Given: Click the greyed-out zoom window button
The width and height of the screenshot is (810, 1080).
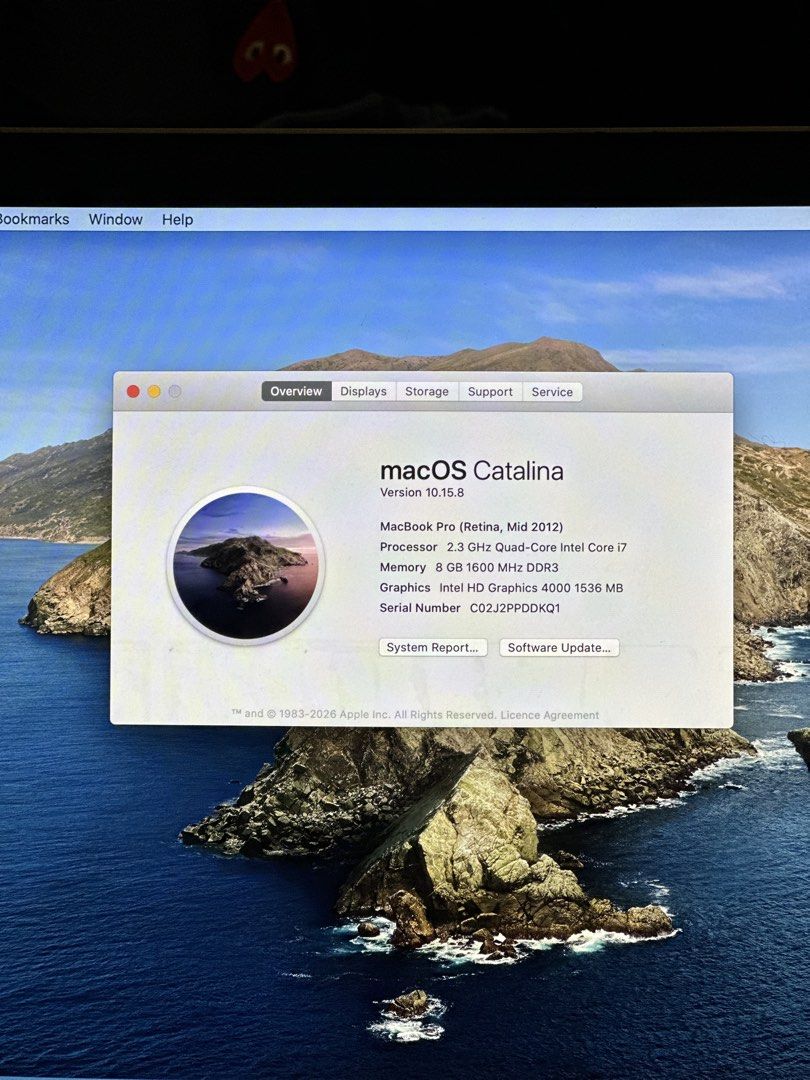Looking at the screenshot, I should coord(175,391).
